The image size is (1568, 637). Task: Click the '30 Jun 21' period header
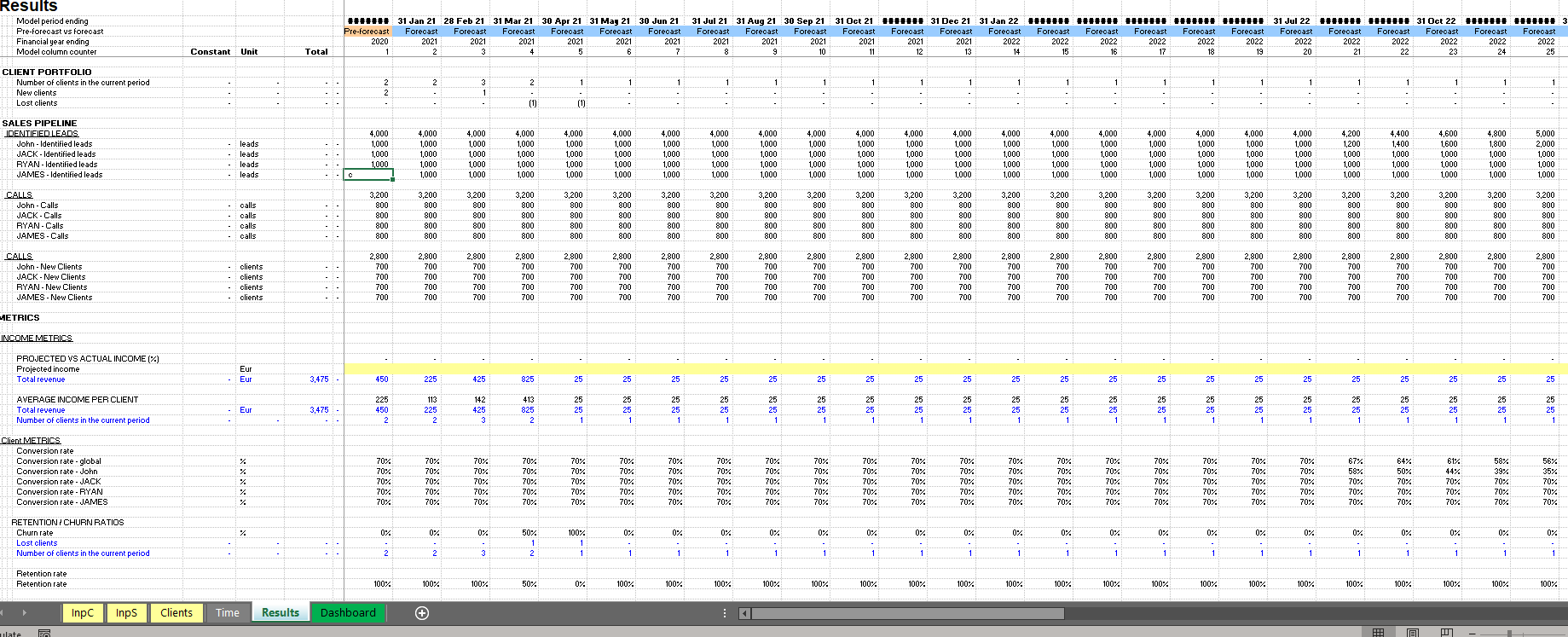click(659, 21)
